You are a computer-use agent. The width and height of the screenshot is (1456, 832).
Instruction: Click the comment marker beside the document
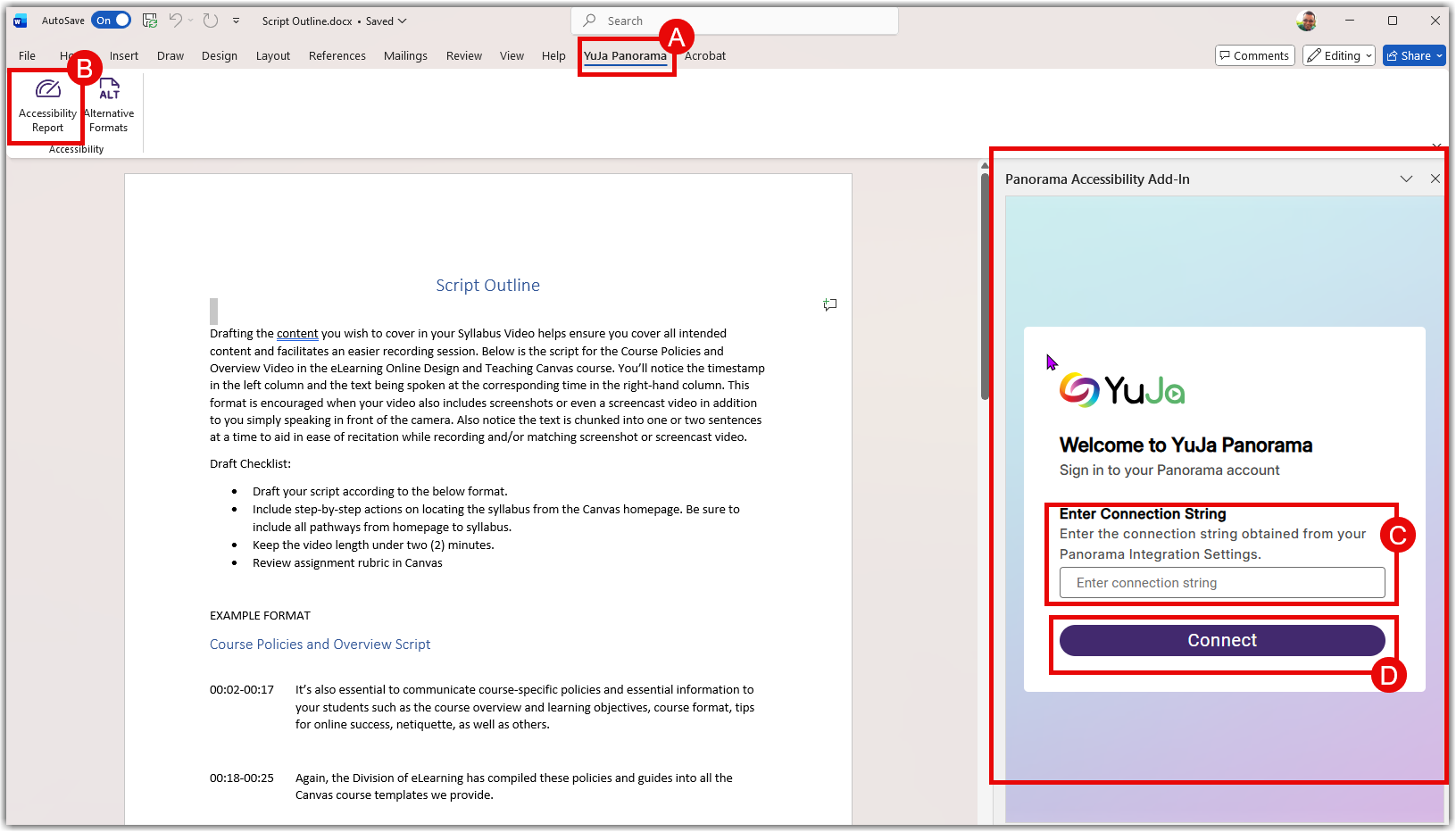click(x=829, y=305)
